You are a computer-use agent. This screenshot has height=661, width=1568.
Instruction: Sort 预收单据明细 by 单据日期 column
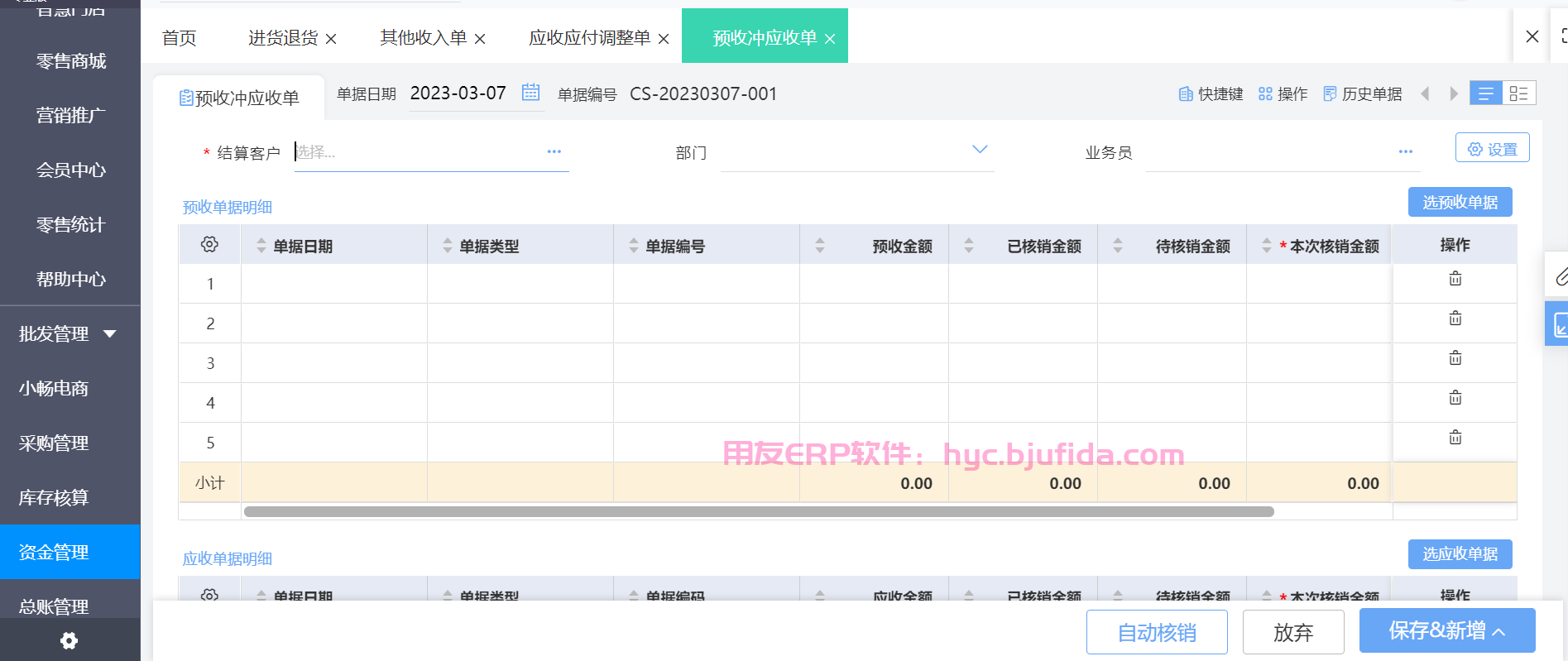(261, 245)
